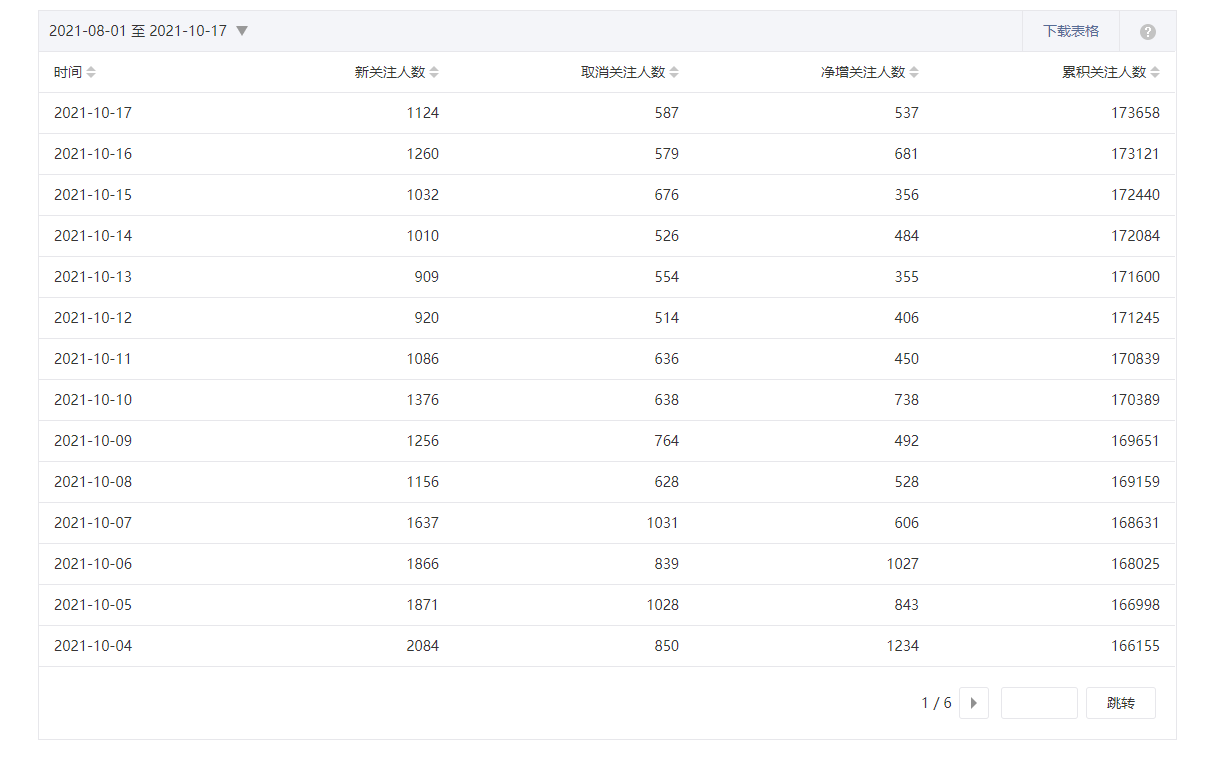Viewport: 1215px width, 781px height.
Task: Sort by 累积关注人数 column arrows
Action: coord(1155,72)
